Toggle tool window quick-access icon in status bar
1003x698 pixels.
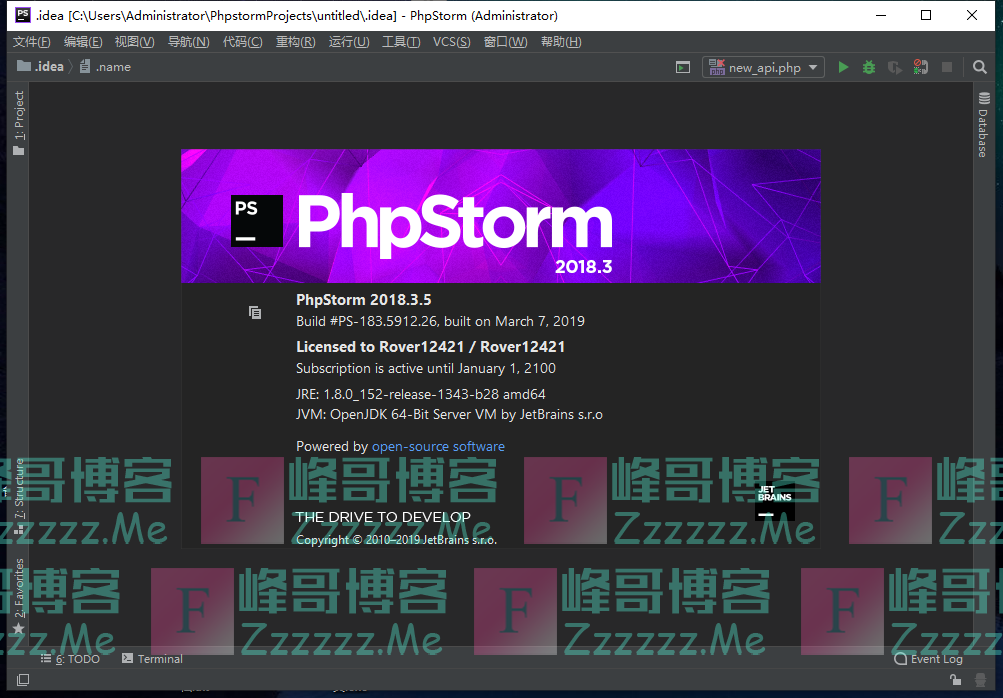[x=23, y=679]
